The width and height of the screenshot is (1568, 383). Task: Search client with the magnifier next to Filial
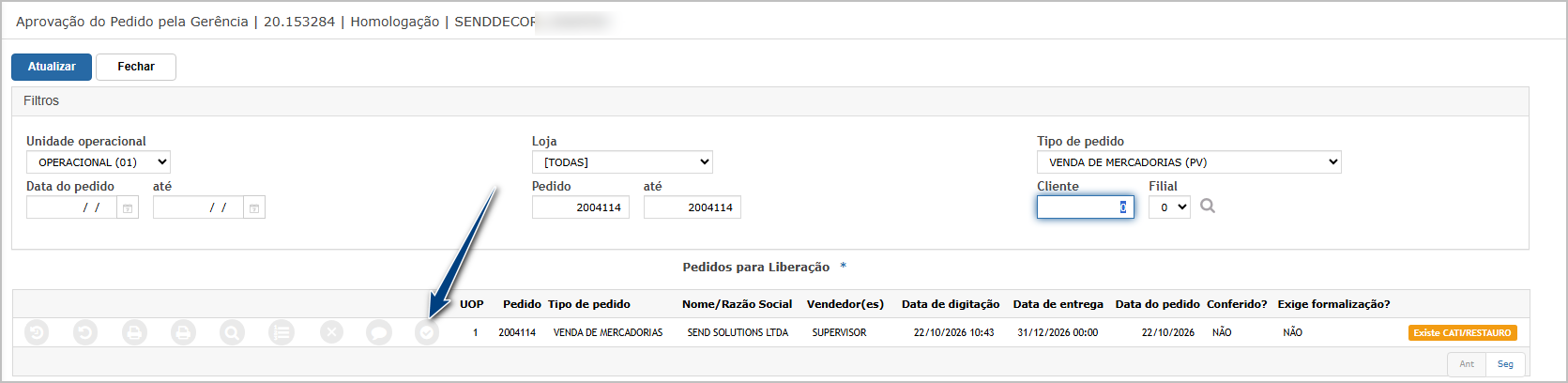[1208, 207]
